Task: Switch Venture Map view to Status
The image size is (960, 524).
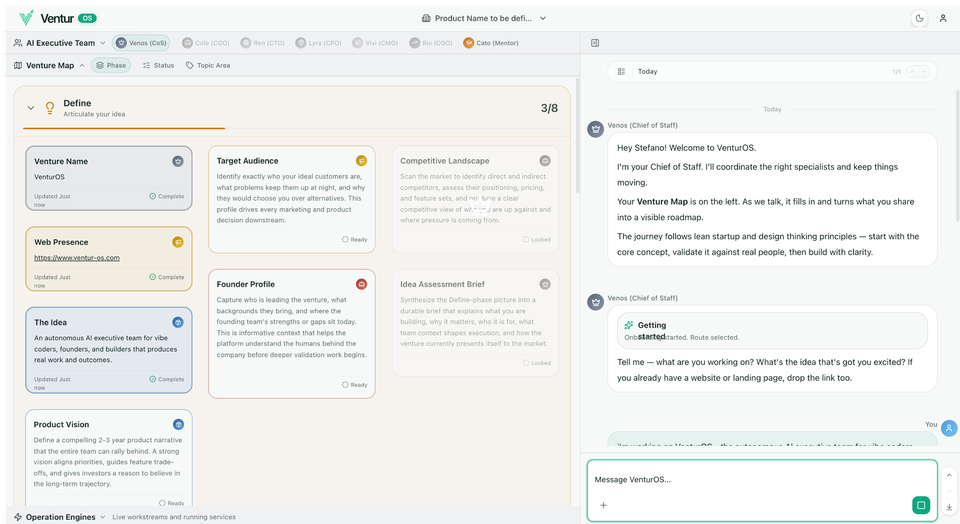Action: (x=158, y=66)
